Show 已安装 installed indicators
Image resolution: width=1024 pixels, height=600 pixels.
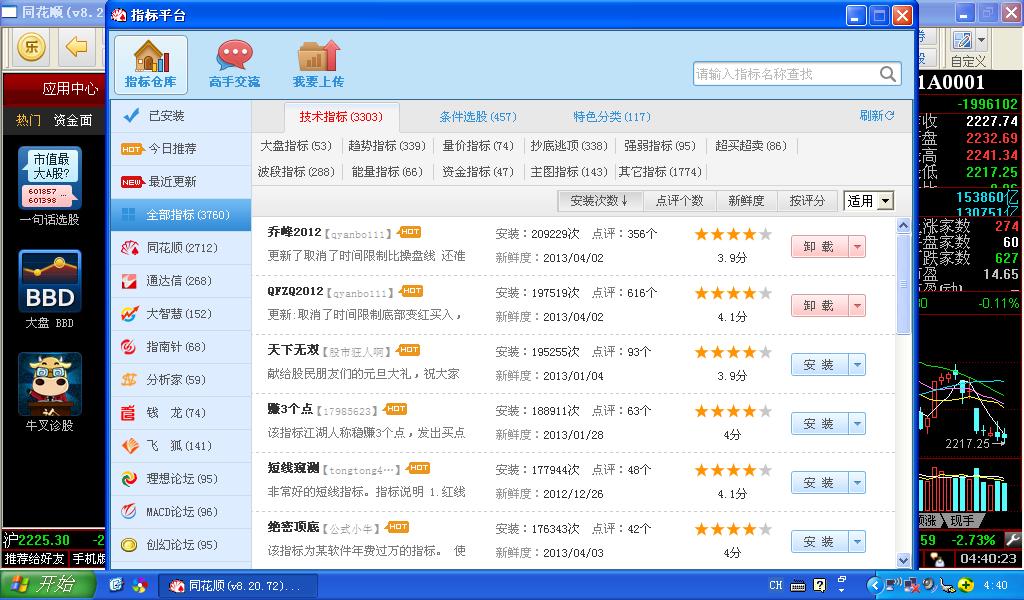pyautogui.click(x=181, y=116)
